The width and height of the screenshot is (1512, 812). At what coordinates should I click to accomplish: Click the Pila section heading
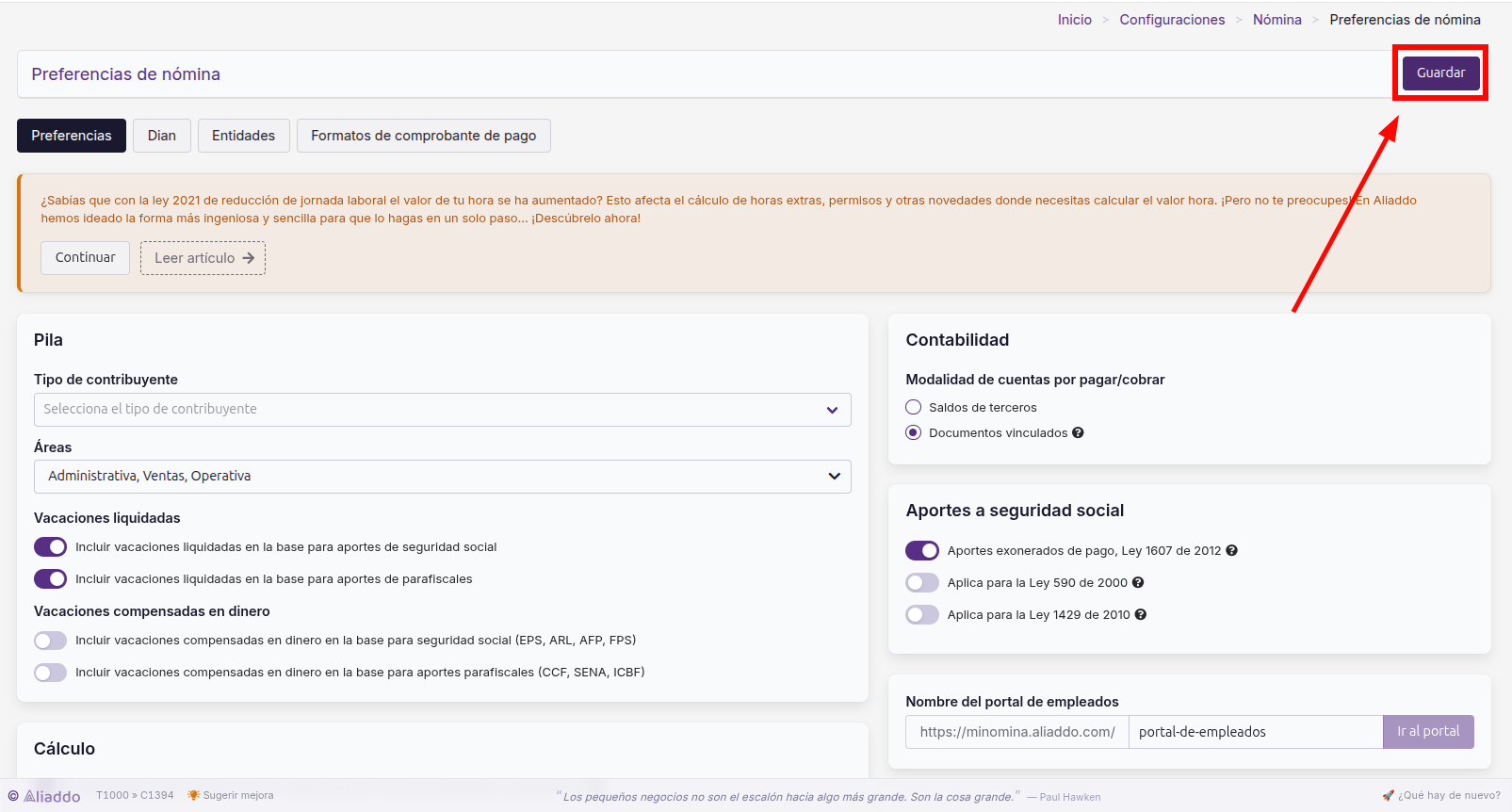coord(48,340)
